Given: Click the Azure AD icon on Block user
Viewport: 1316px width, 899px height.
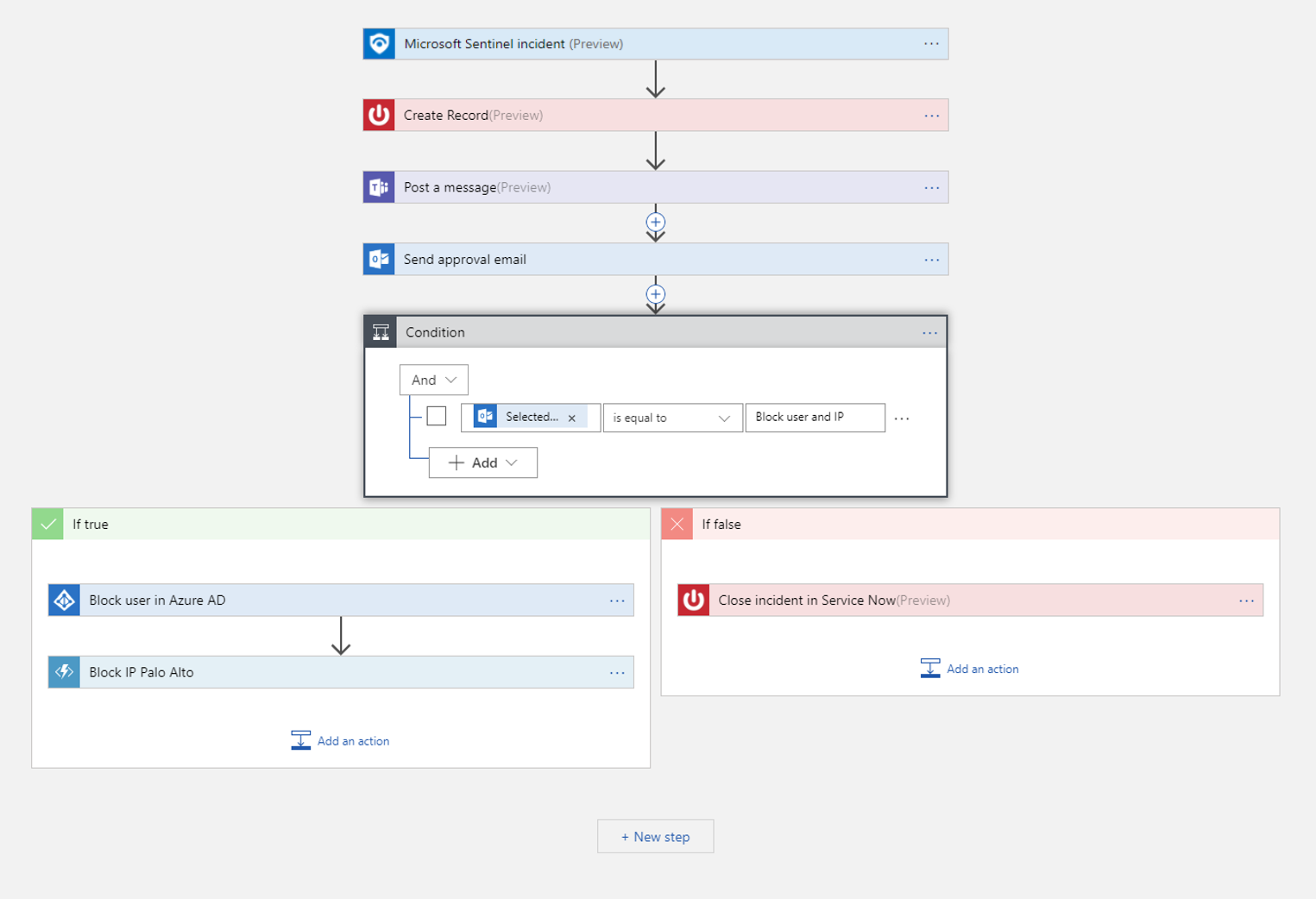Looking at the screenshot, I should click(x=63, y=600).
